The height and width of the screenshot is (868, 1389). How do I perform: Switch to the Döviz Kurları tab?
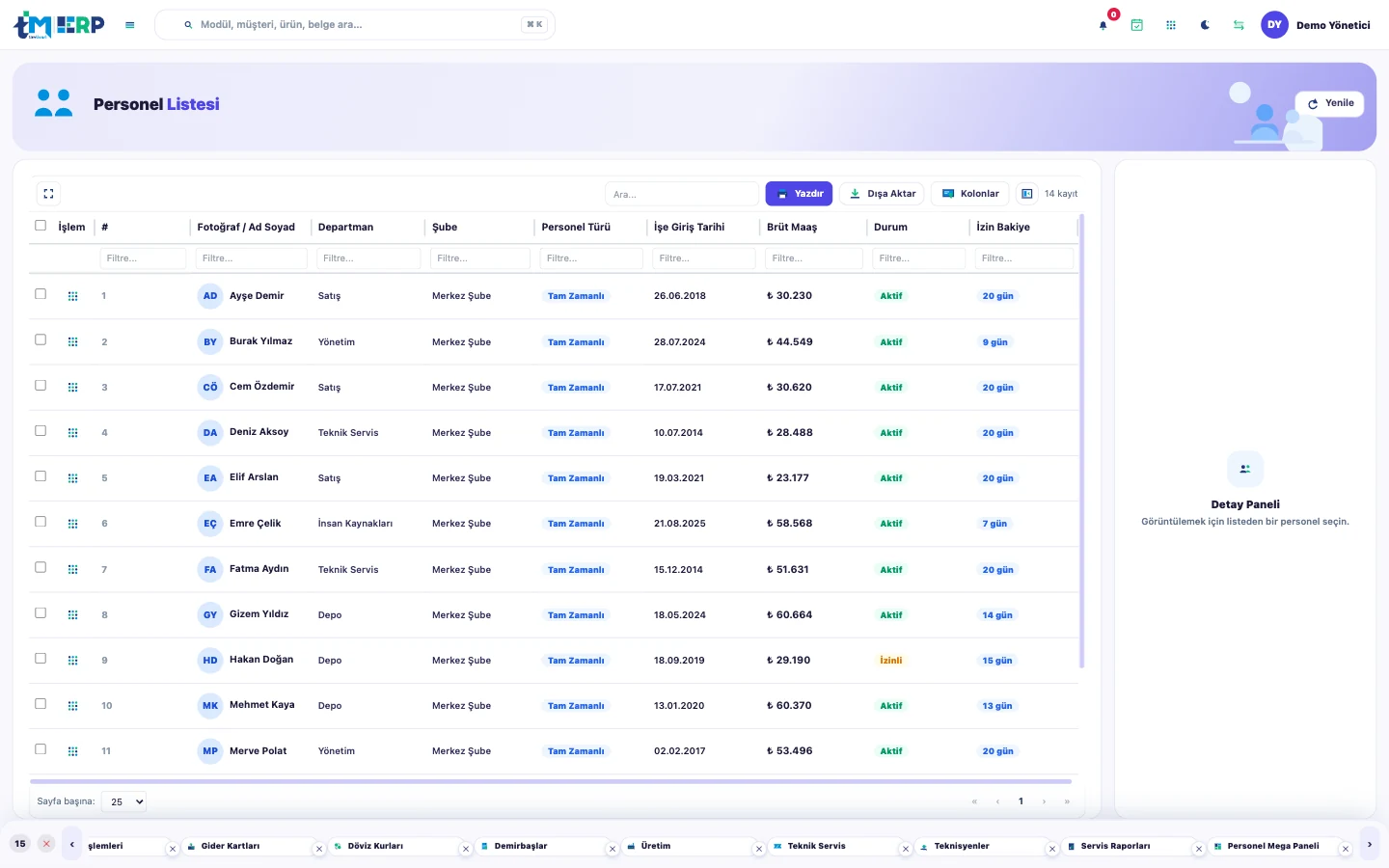(376, 846)
